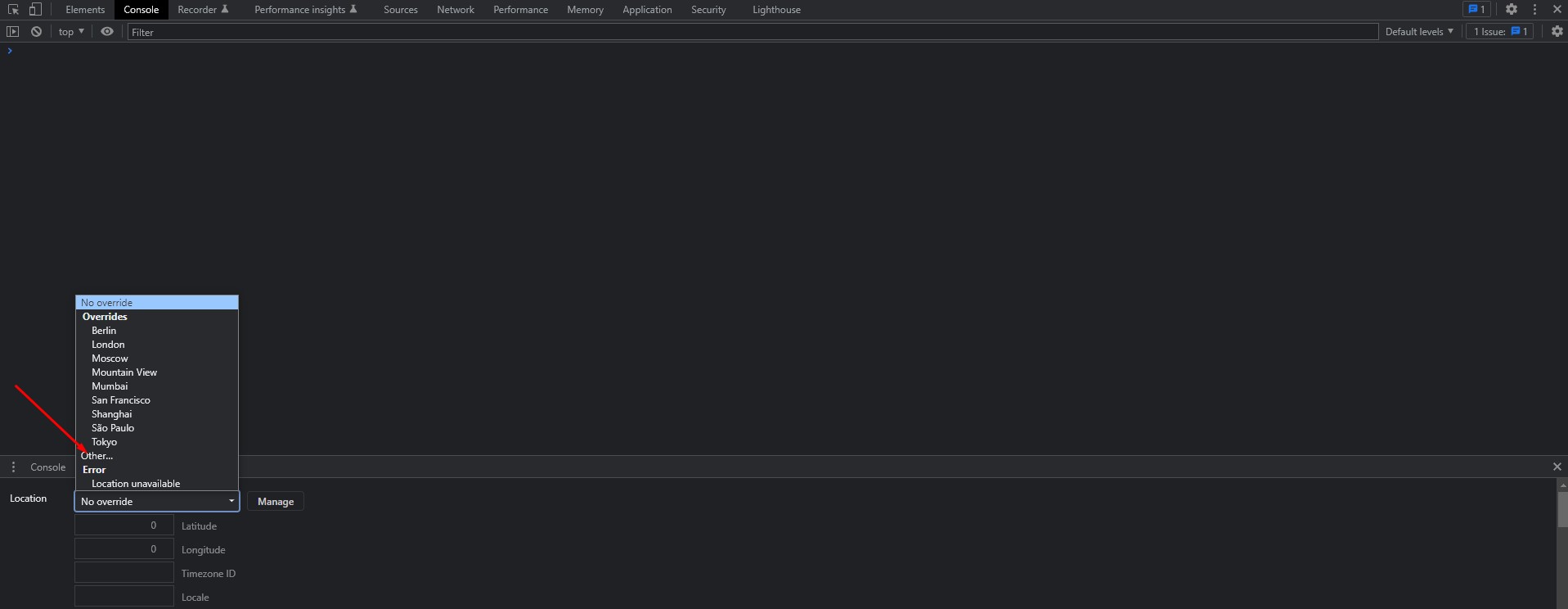
Task: Select the drawer Console tab
Action: [47, 467]
